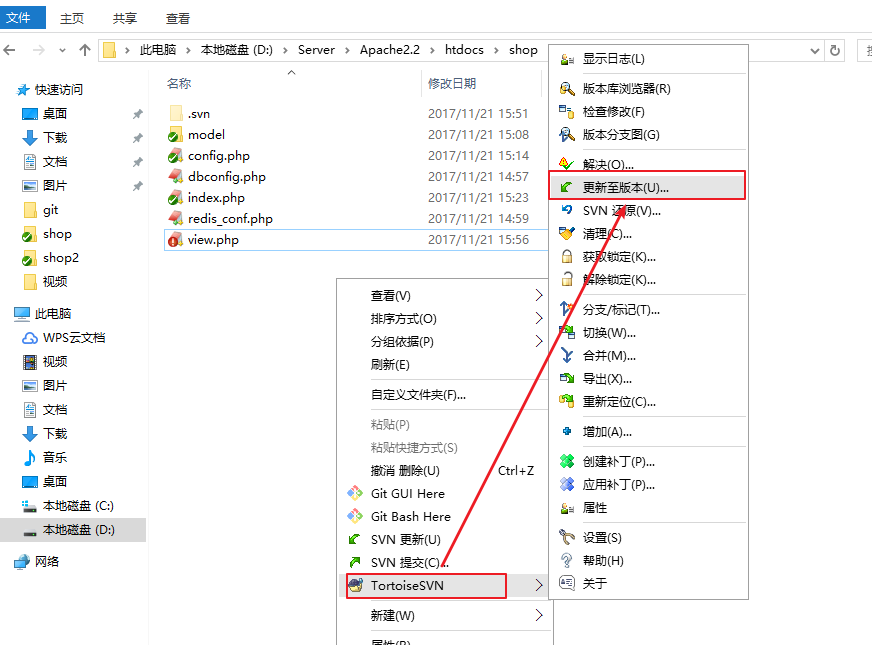This screenshot has height=645, width=872.
Task: Click the Create patch green icon
Action: (567, 462)
